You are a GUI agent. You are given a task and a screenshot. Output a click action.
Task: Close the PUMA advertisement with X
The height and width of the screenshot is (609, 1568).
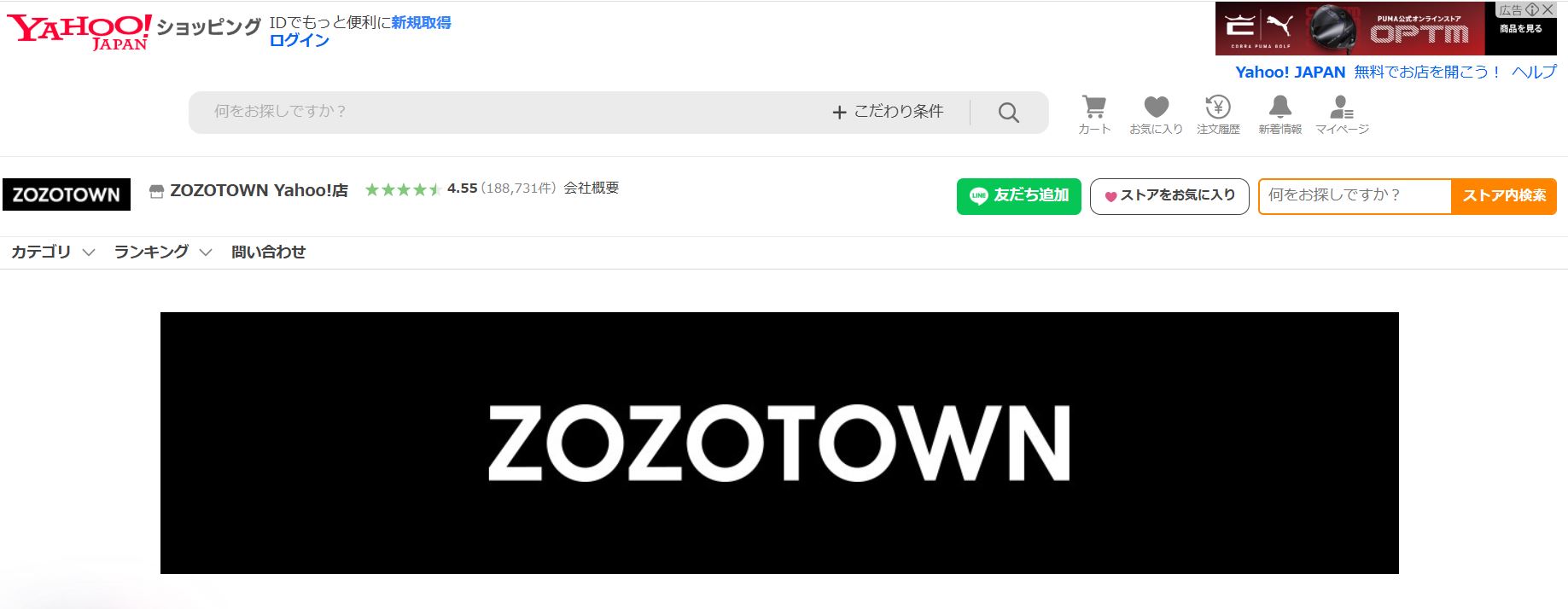pyautogui.click(x=1548, y=9)
